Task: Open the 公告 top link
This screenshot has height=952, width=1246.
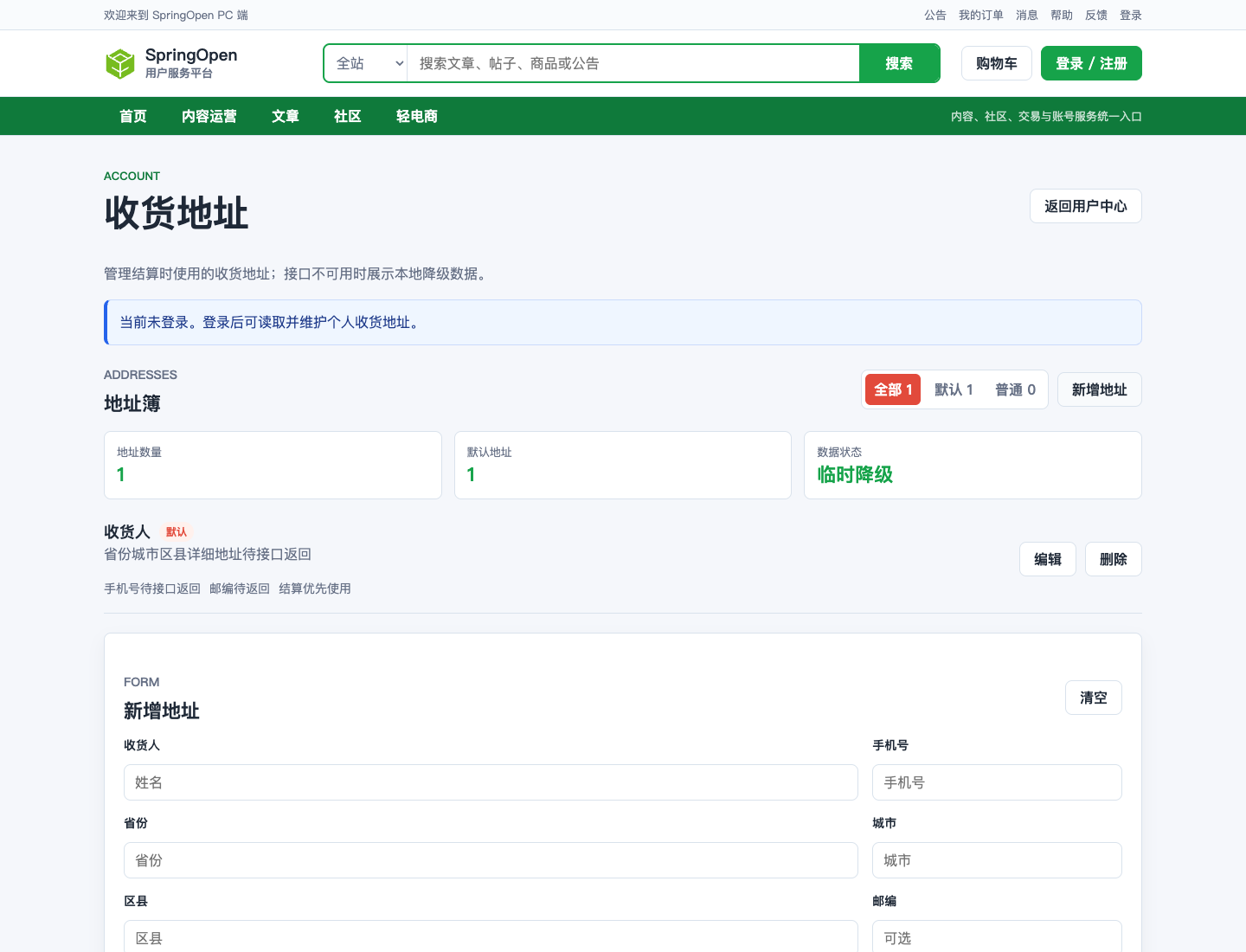Action: point(935,15)
